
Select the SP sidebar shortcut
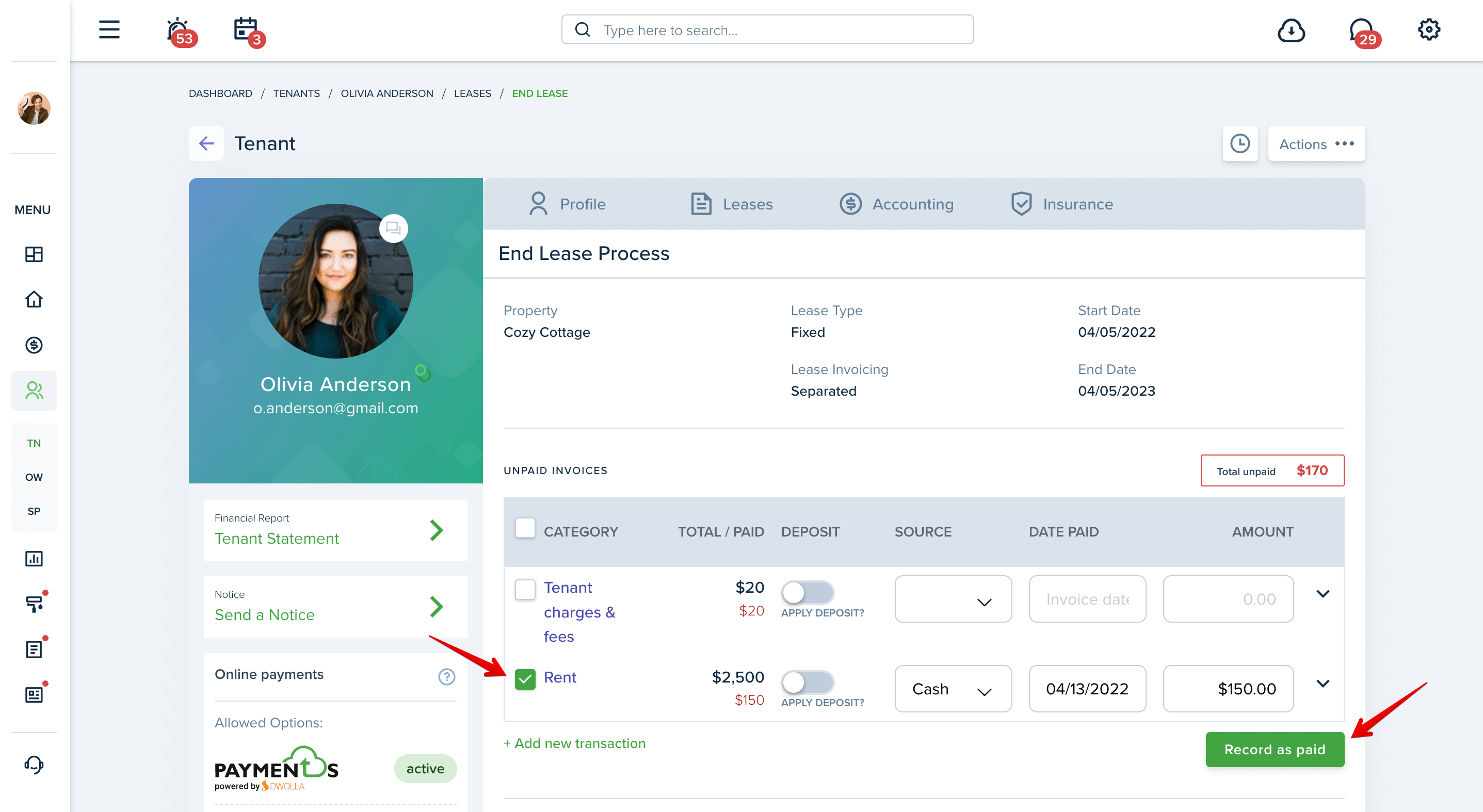click(x=34, y=511)
